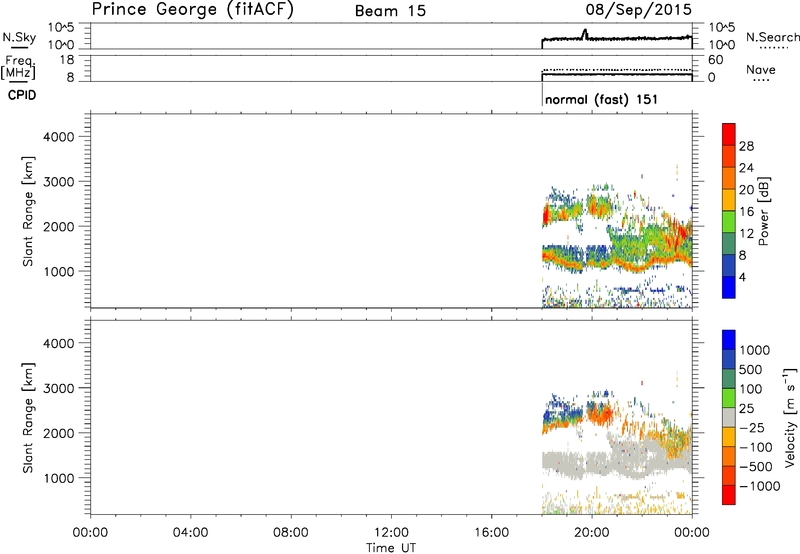Click the power scale value '28'

[746, 146]
